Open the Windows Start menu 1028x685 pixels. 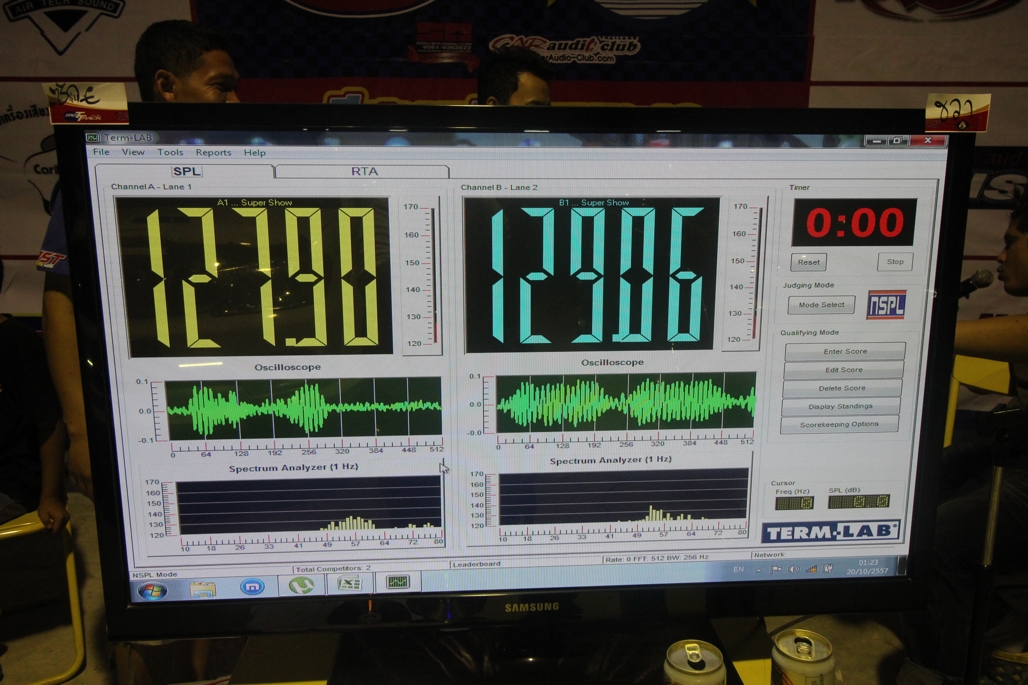(x=152, y=589)
